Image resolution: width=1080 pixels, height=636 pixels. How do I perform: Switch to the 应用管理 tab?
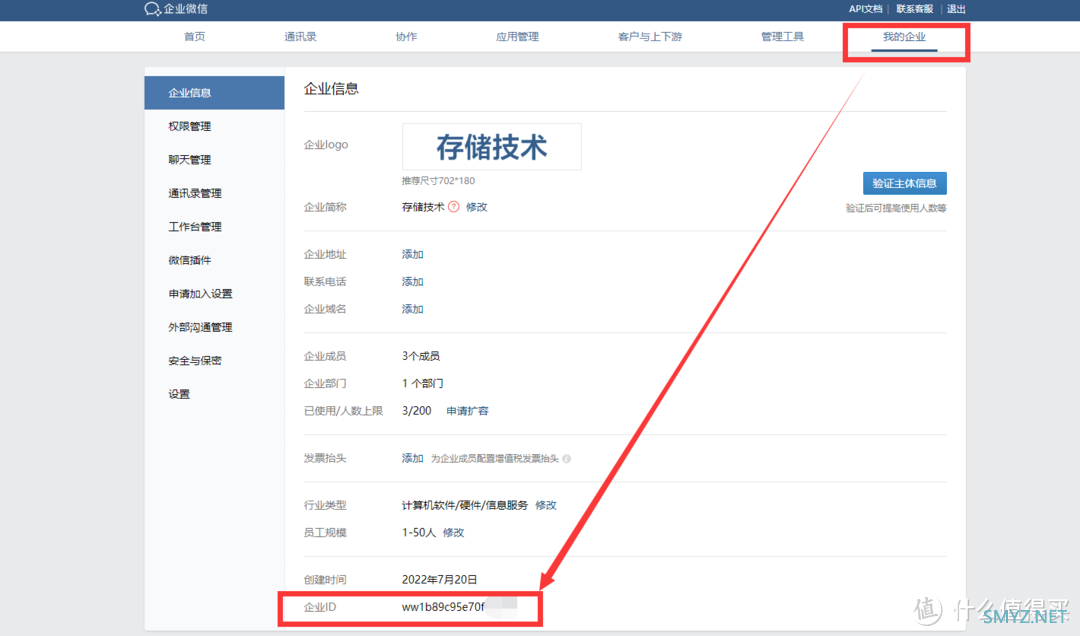[x=517, y=36]
